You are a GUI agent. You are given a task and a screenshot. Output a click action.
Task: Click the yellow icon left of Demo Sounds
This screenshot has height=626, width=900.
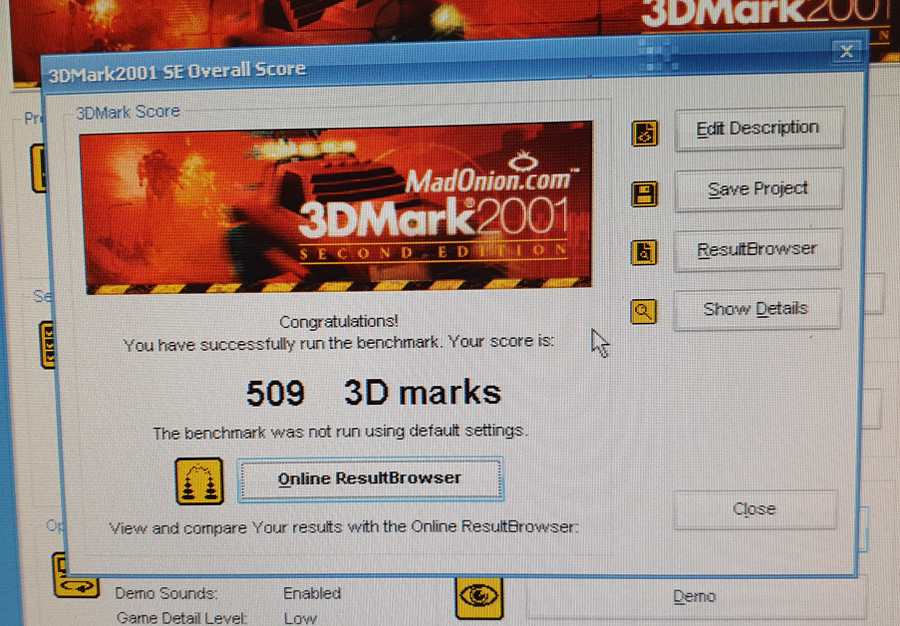point(76,581)
